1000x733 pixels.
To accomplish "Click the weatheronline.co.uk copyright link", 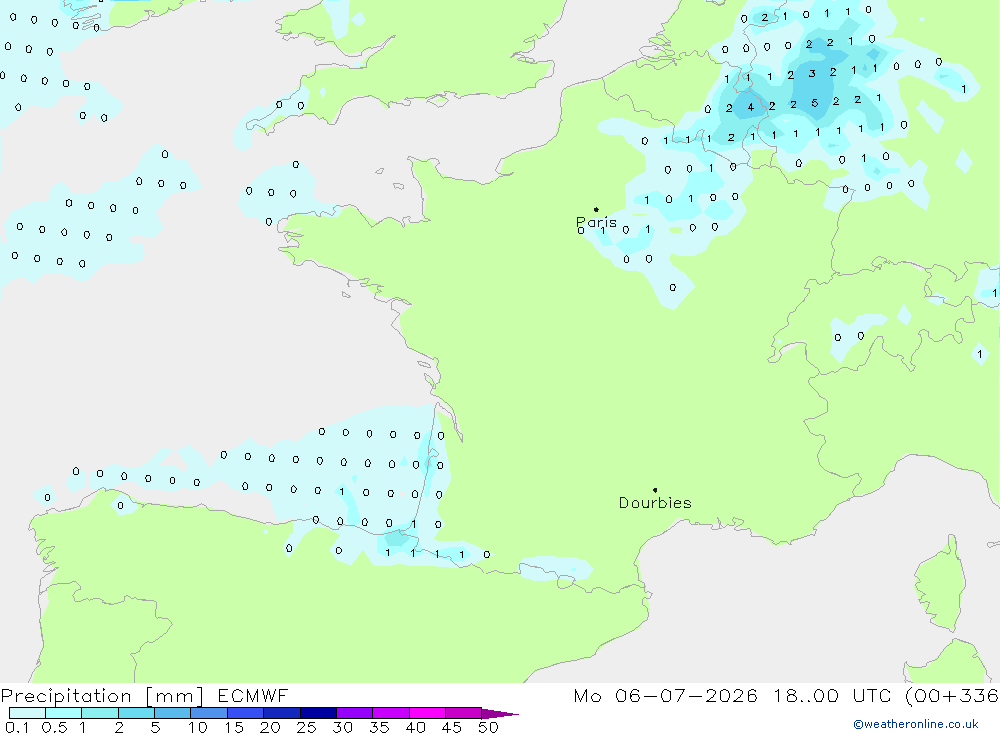I will [x=916, y=724].
